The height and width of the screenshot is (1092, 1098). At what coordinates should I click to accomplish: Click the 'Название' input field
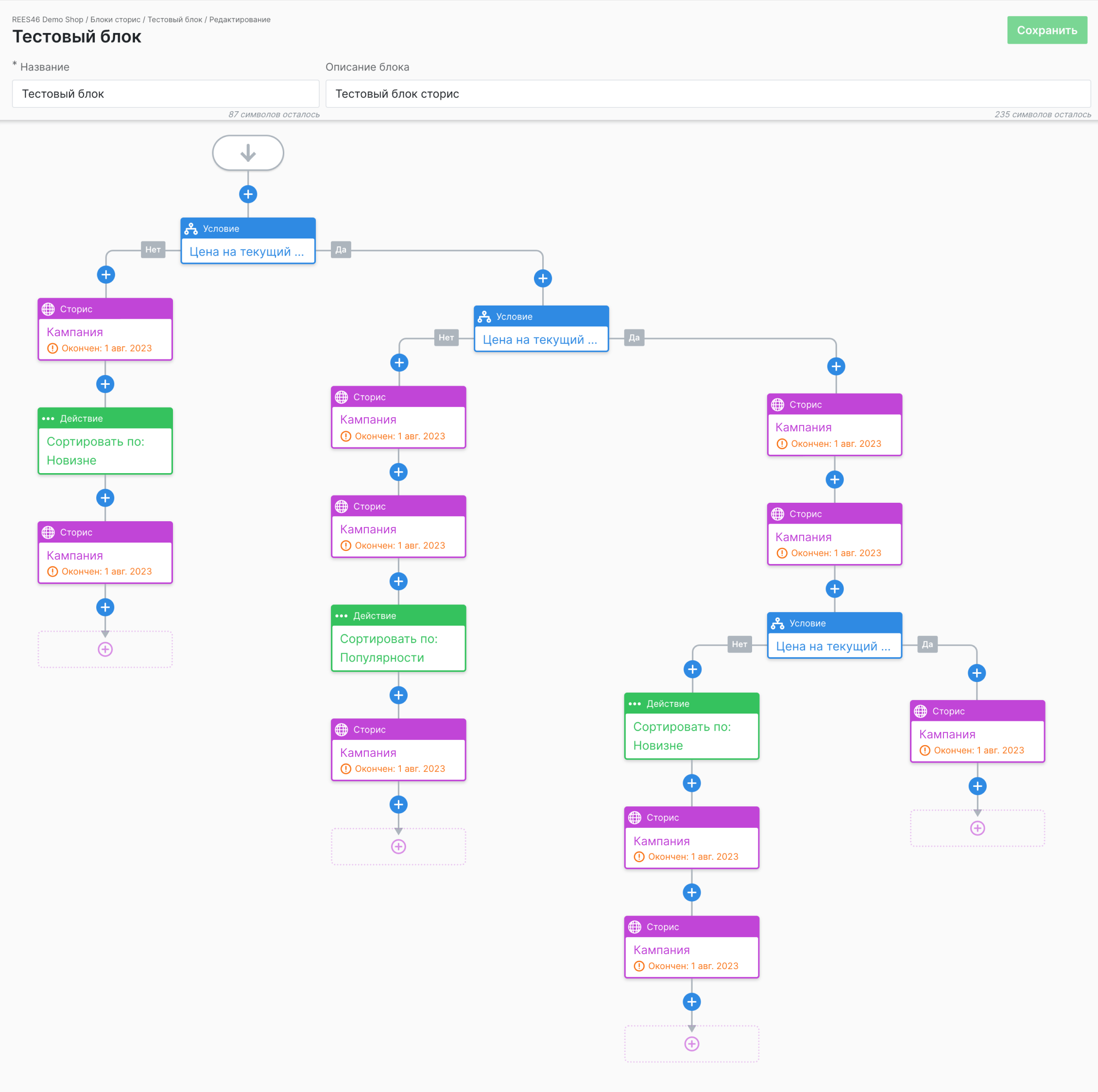click(165, 94)
